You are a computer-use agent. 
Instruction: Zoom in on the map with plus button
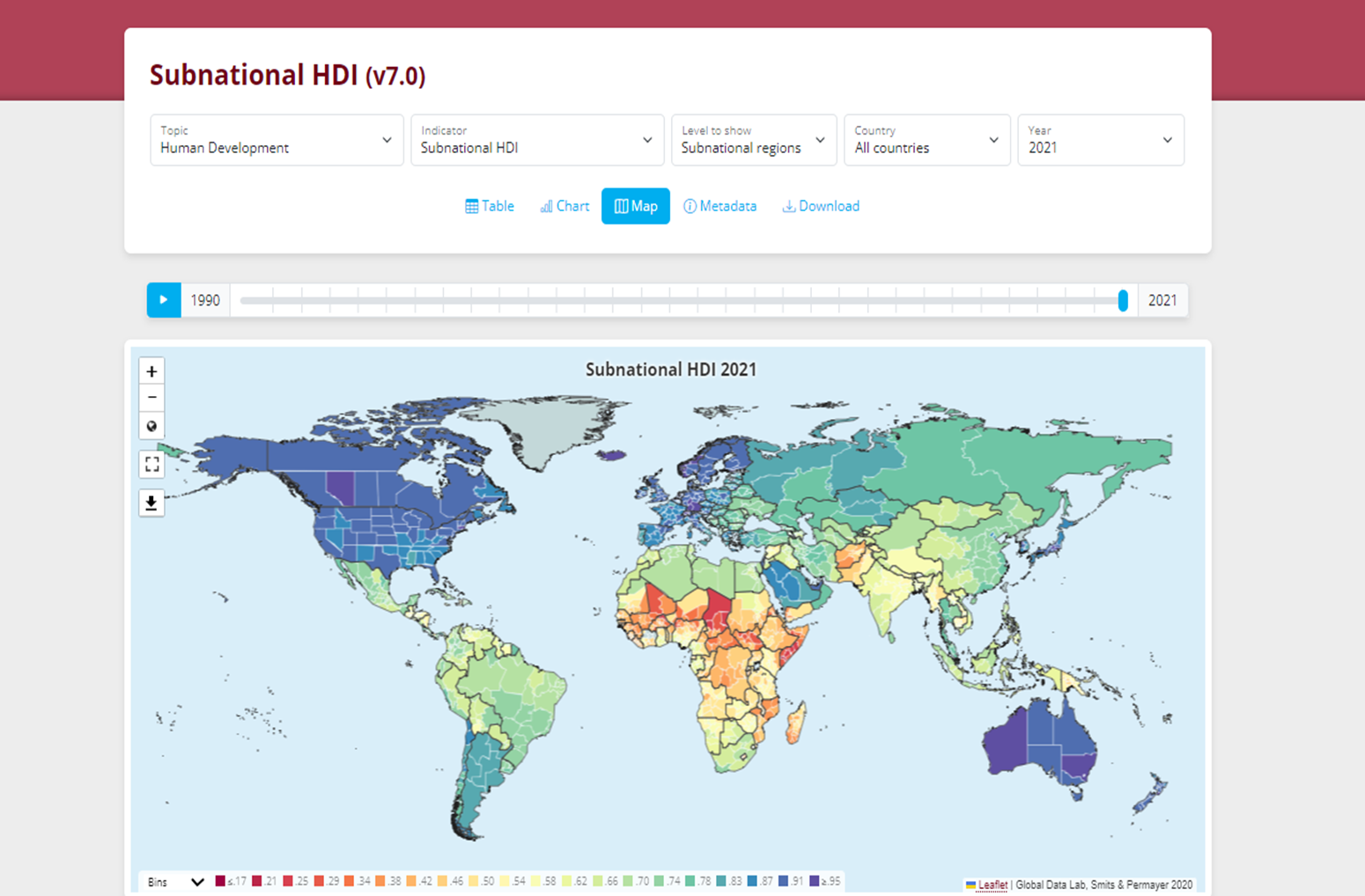pos(151,371)
